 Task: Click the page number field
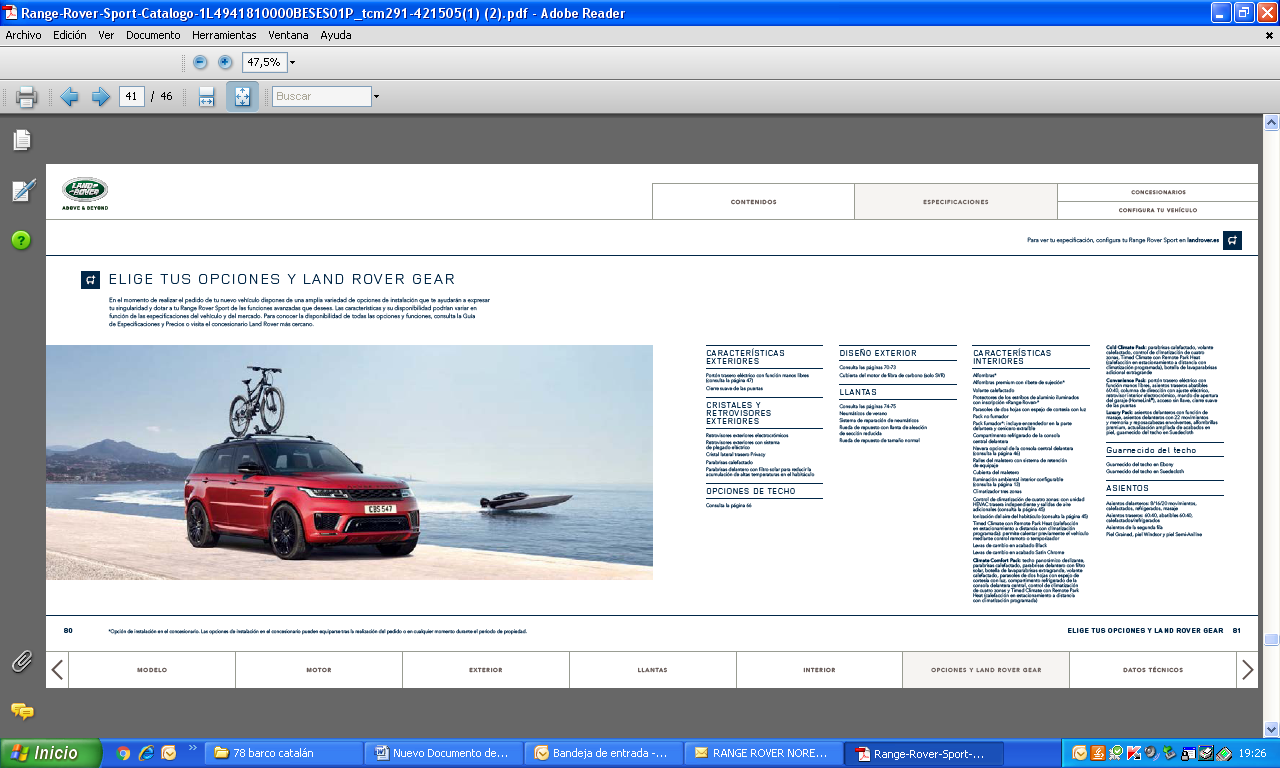click(131, 96)
